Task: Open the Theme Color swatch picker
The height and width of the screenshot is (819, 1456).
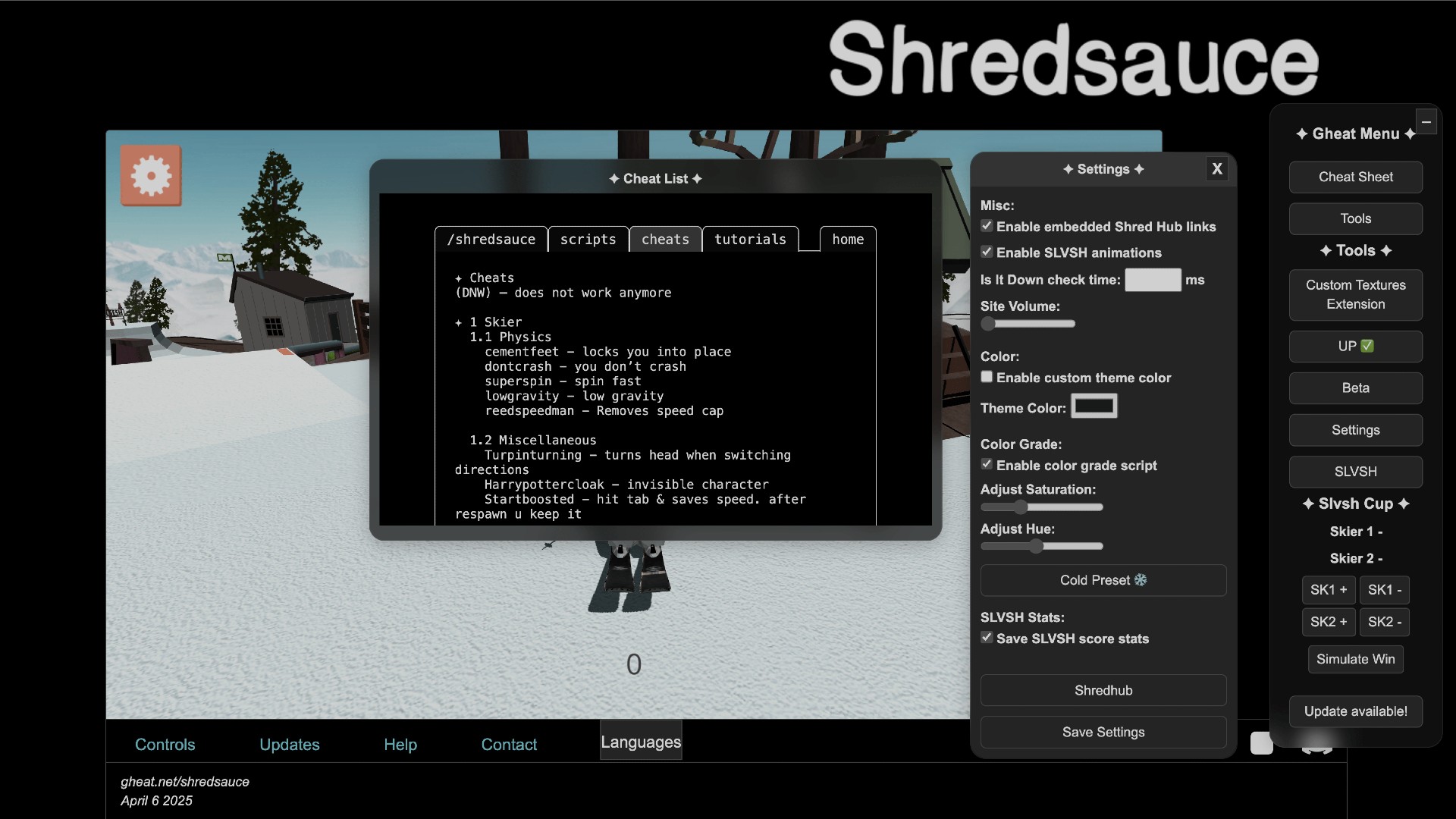Action: (1094, 406)
